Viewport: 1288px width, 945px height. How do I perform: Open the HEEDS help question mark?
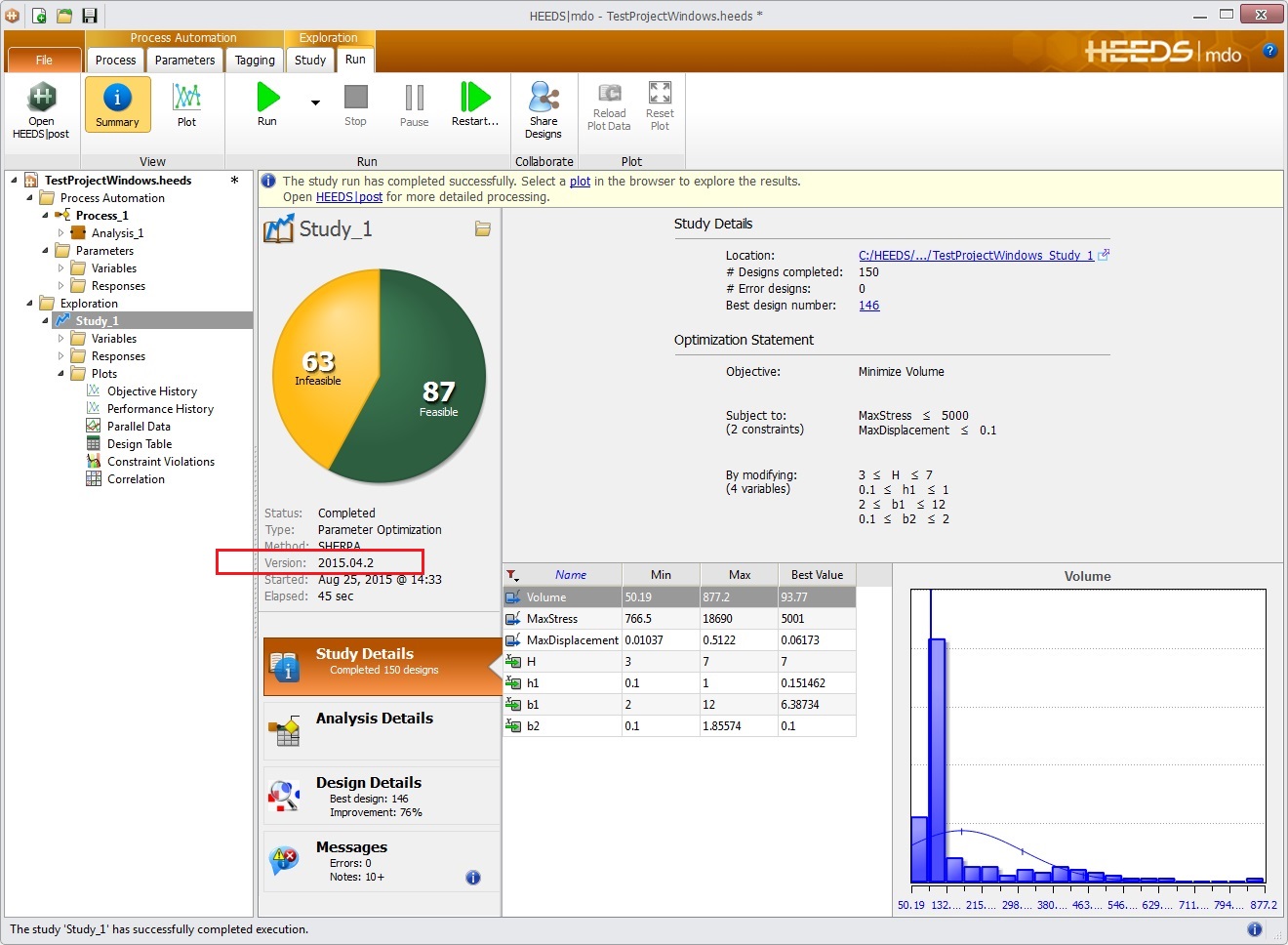point(1269,51)
